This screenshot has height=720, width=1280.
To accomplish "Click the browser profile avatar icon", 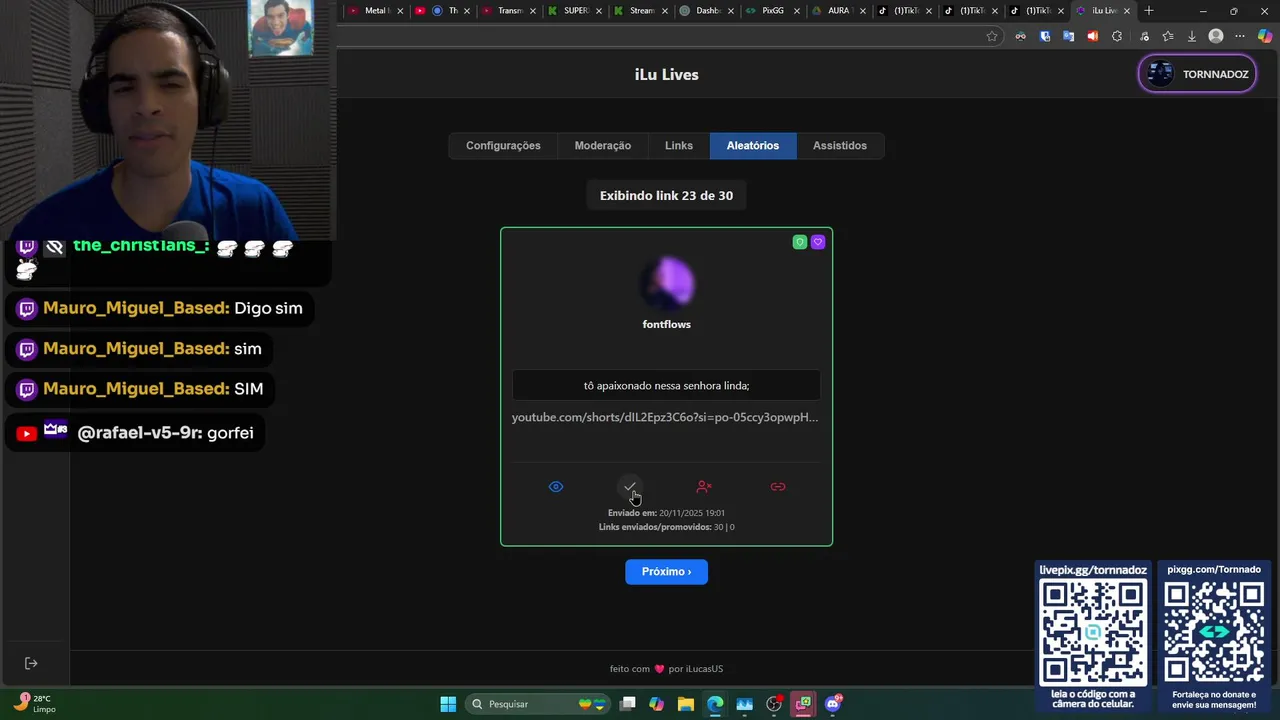I will [x=1216, y=36].
